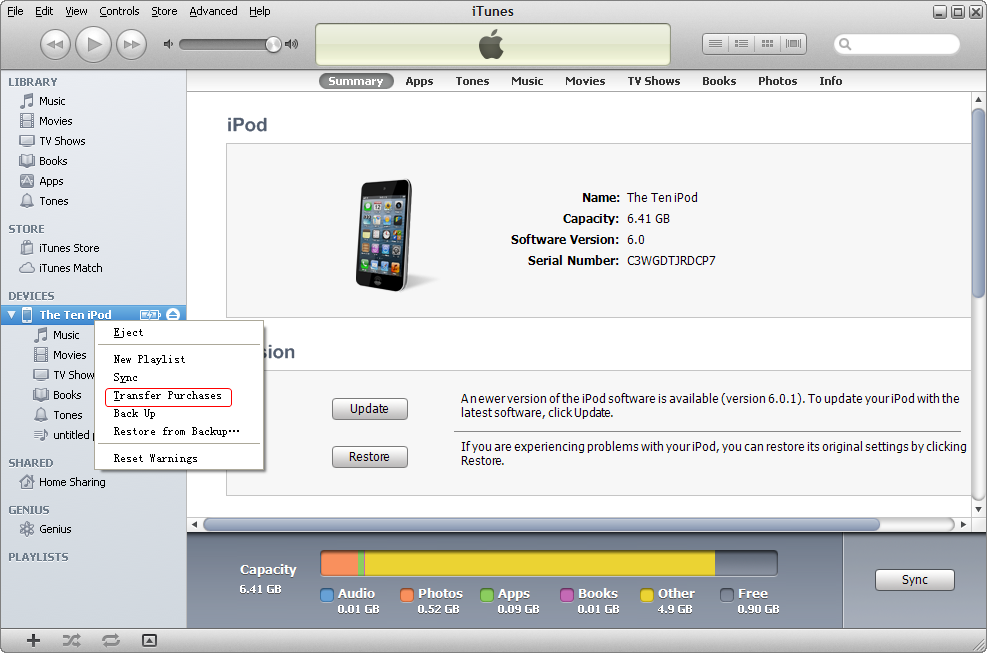Open Home Sharing
The width and height of the screenshot is (987, 653).
[x=93, y=482]
